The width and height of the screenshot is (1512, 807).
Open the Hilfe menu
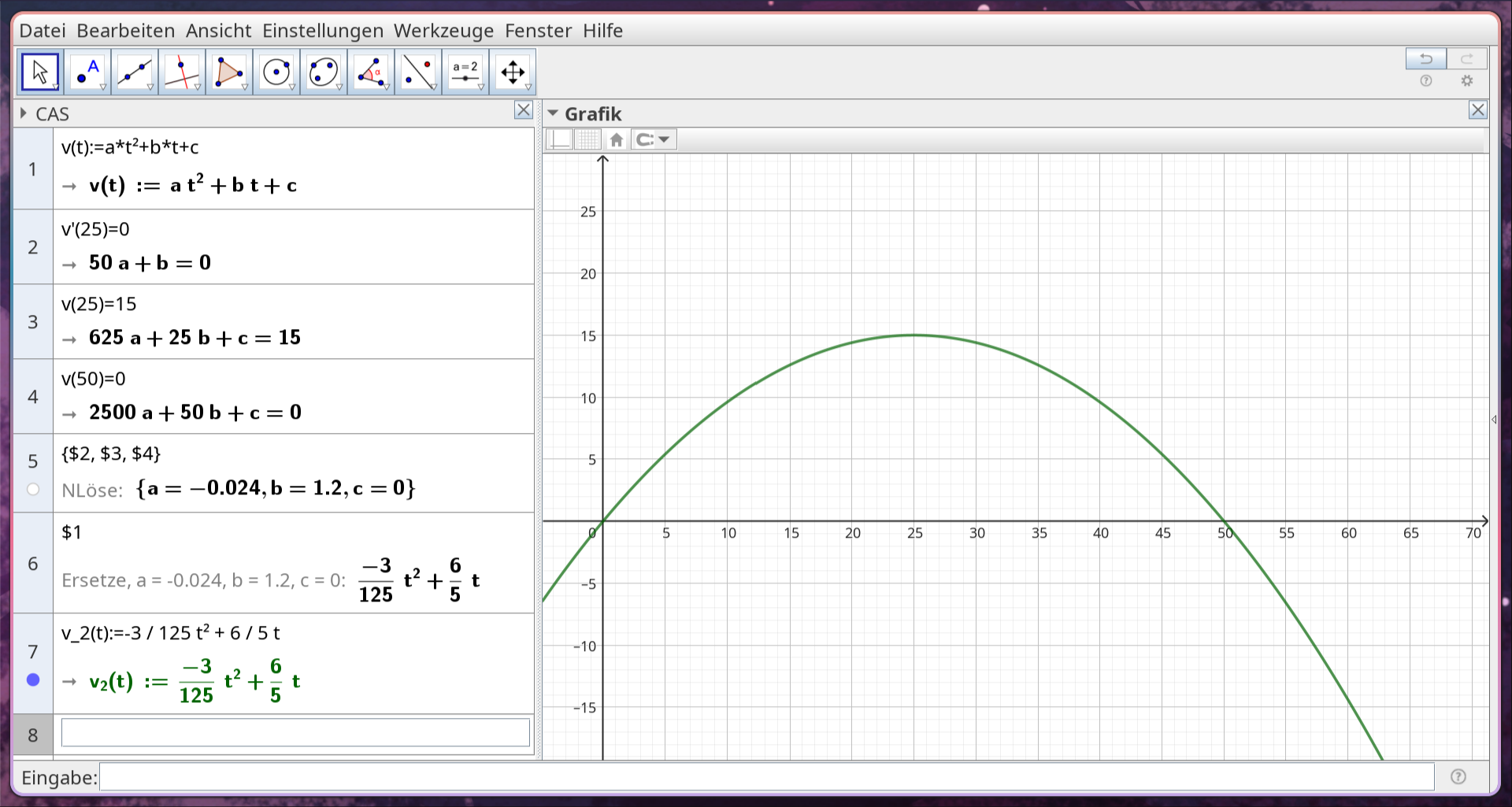603,31
